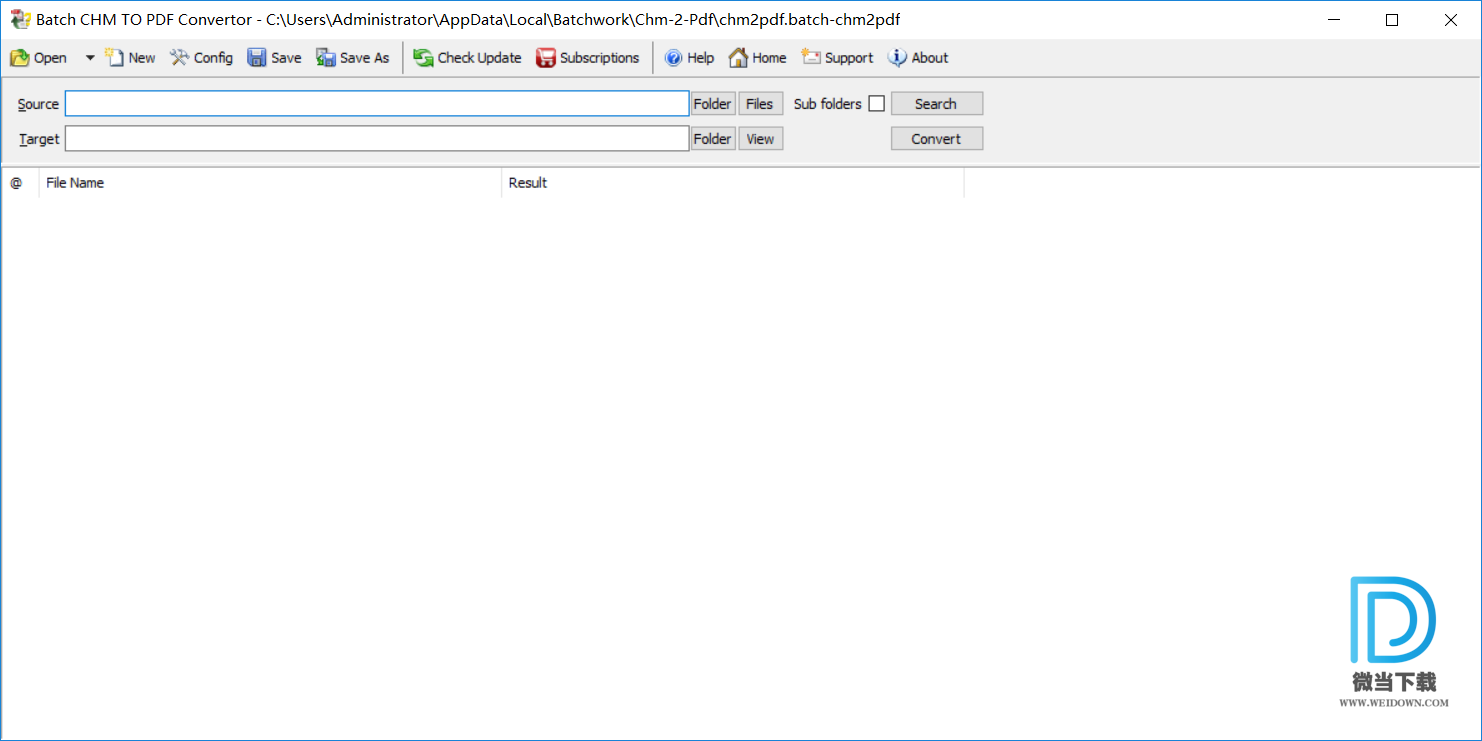Viewport: 1482px width, 741px height.
Task: Focus the Source path field
Action: point(377,104)
